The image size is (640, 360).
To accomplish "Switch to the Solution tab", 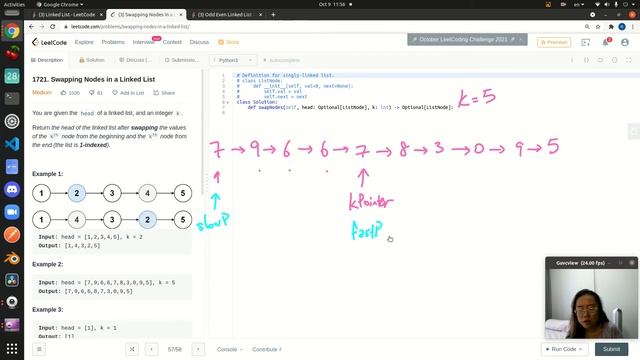I will [92, 60].
